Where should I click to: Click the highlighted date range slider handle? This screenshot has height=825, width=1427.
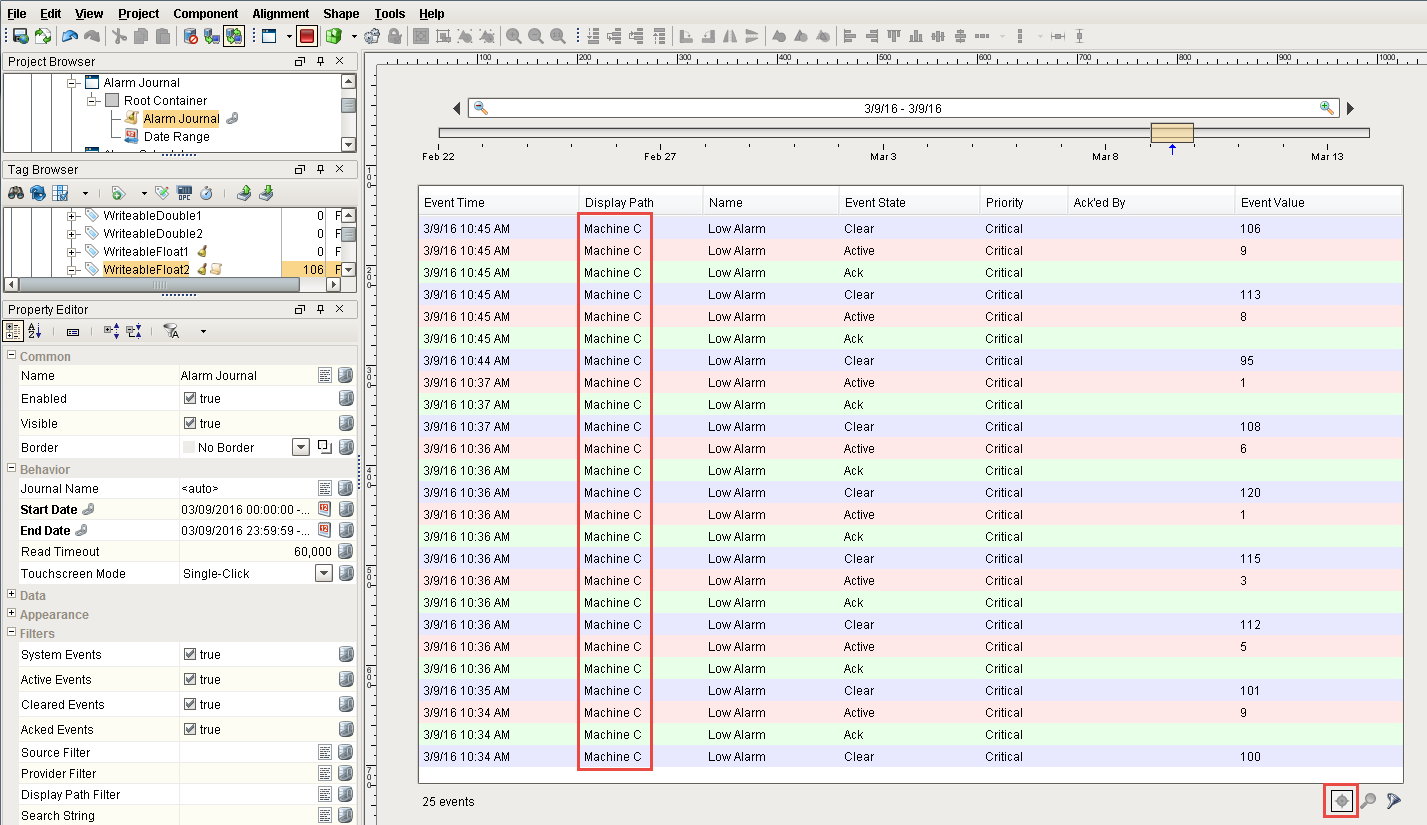[1171, 133]
